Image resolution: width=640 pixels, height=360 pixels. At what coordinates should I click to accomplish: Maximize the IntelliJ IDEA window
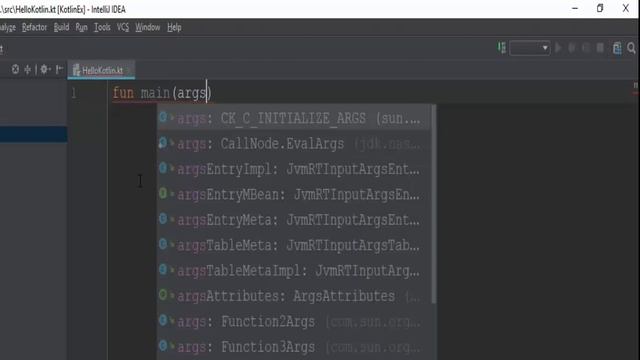(x=600, y=8)
